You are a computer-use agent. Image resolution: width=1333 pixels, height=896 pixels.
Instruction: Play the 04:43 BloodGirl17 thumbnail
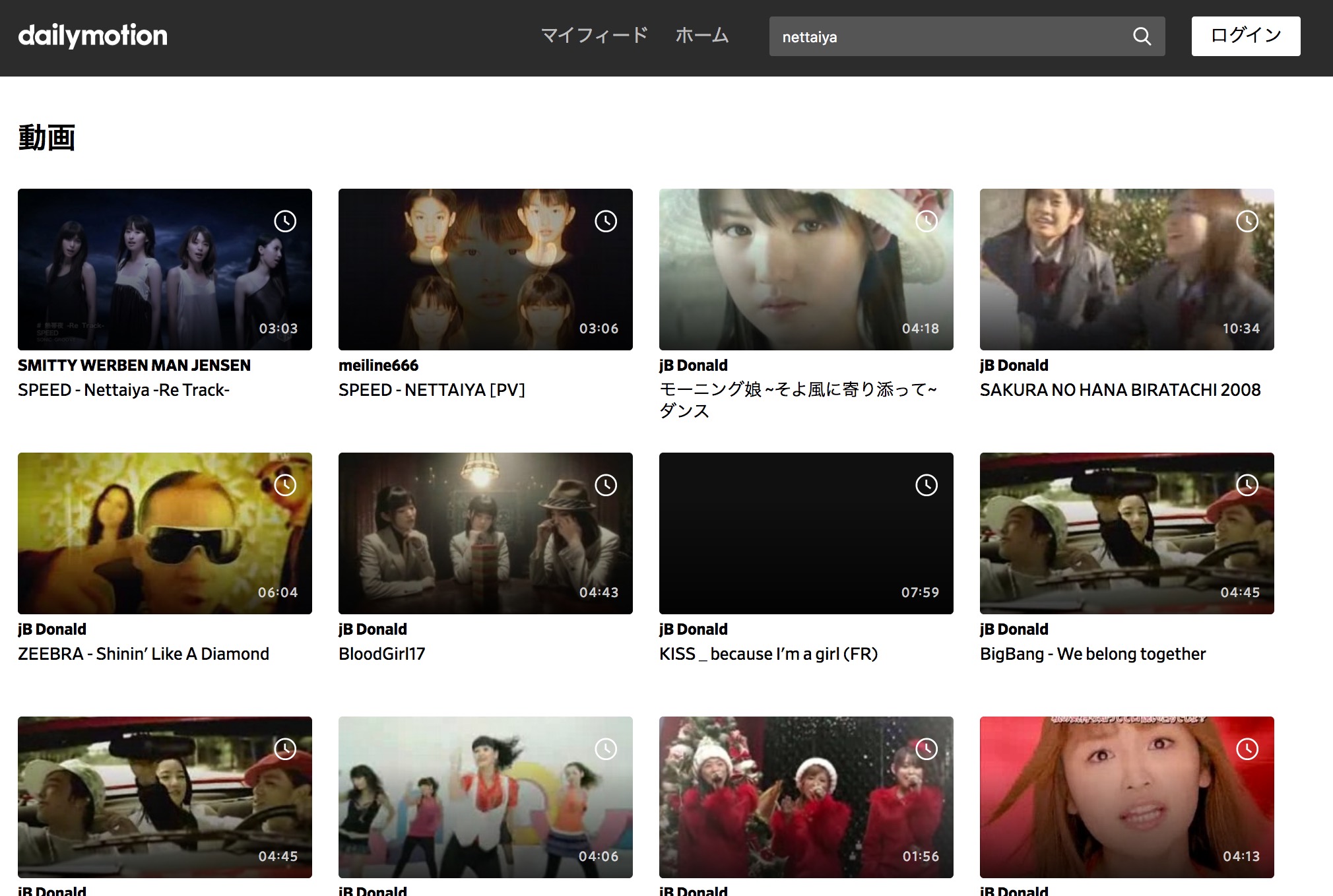tap(486, 533)
